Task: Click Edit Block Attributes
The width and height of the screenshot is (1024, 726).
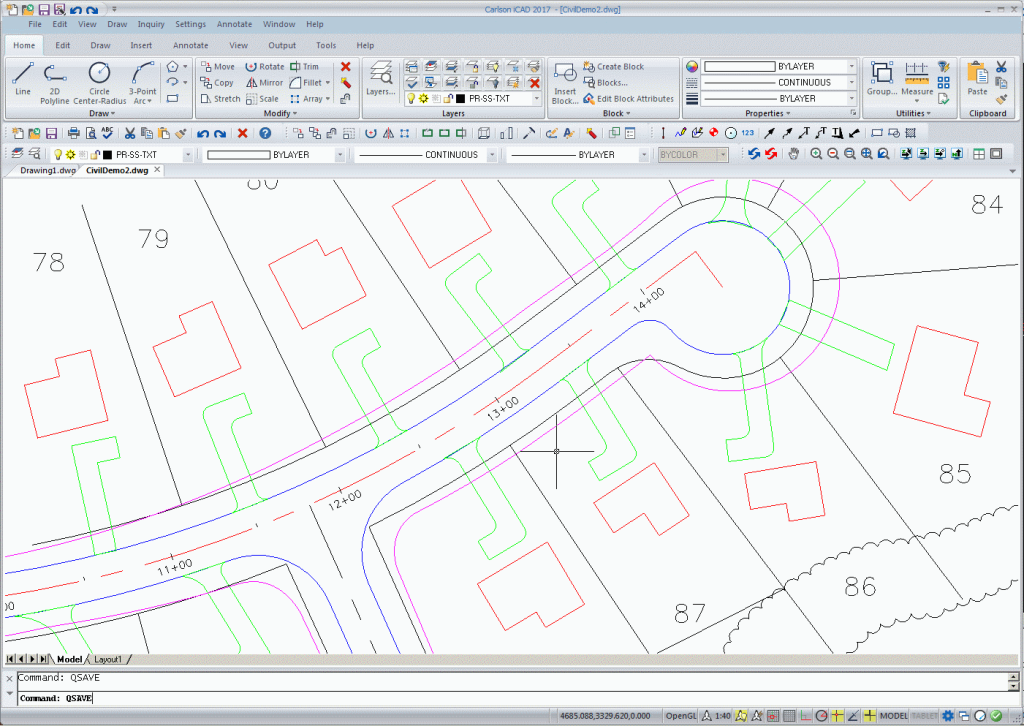Action: pyautogui.click(x=635, y=99)
